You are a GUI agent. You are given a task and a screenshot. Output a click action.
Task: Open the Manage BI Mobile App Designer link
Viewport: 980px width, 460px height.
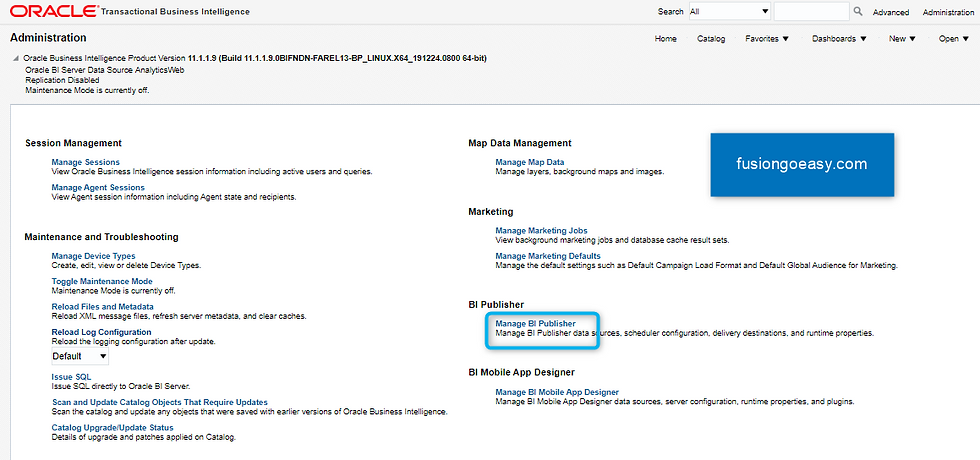point(557,392)
